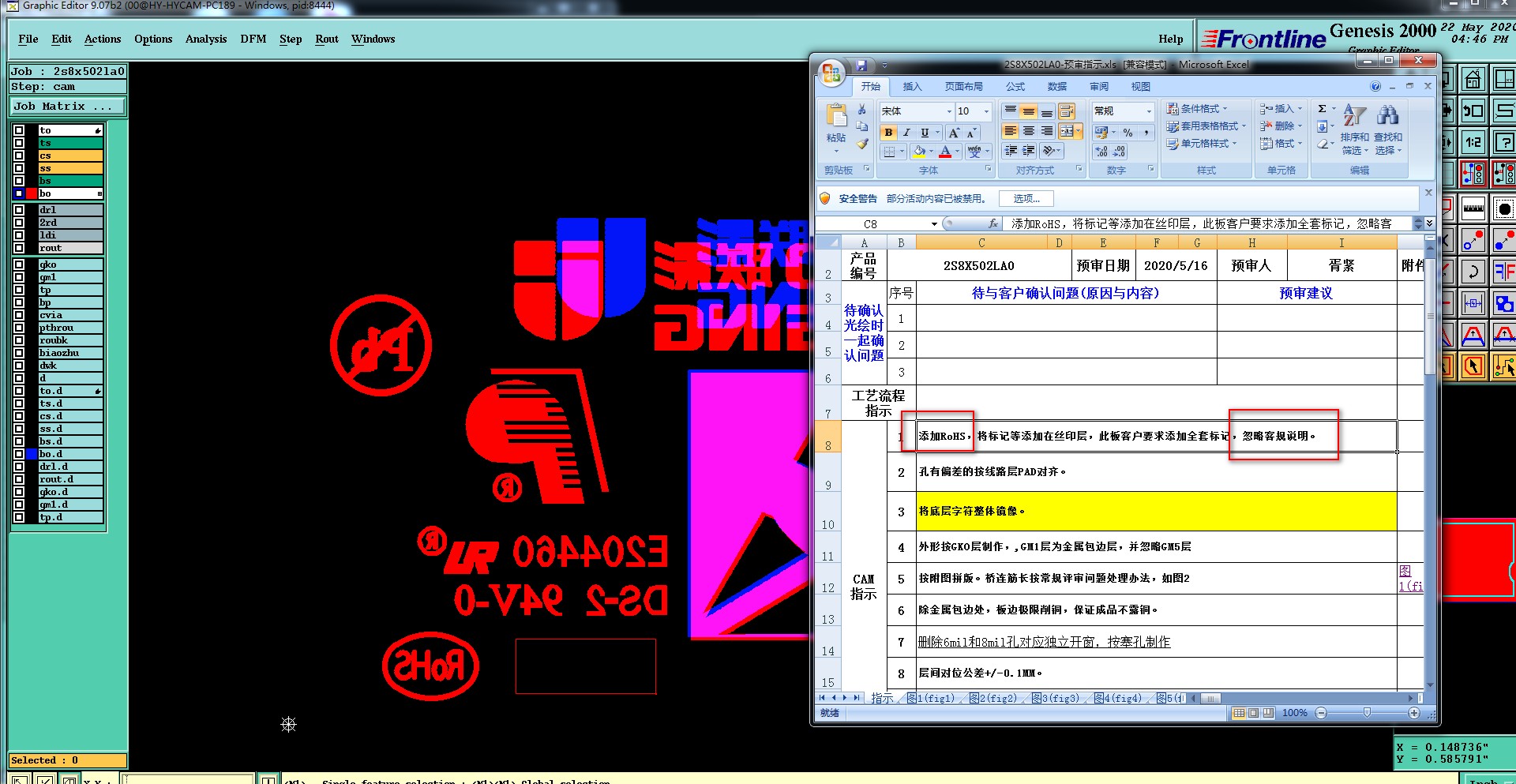Click the Genesis question mark query icon
The image size is (1516, 784).
click(1504, 142)
